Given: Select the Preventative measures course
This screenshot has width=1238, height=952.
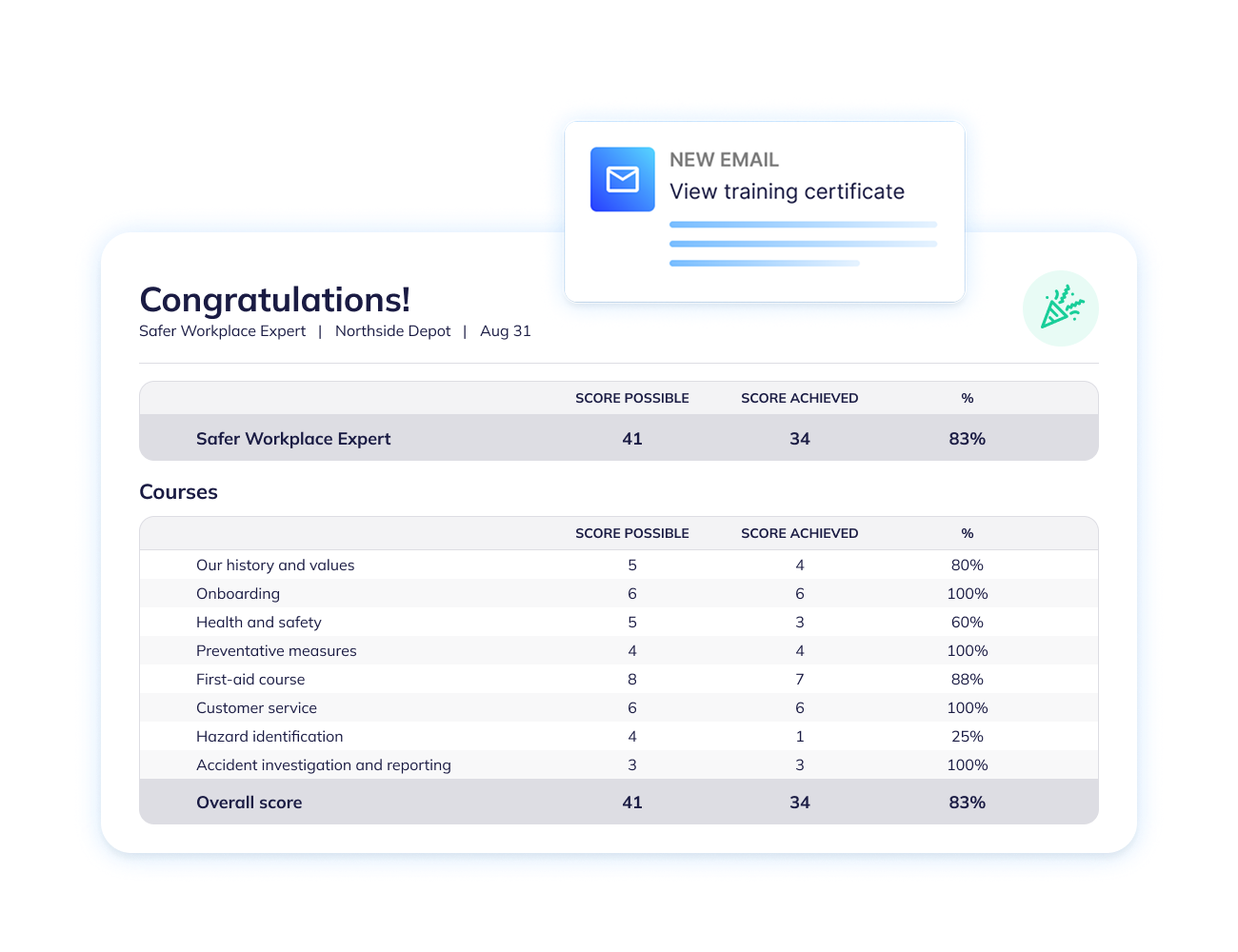Looking at the screenshot, I should [x=276, y=650].
